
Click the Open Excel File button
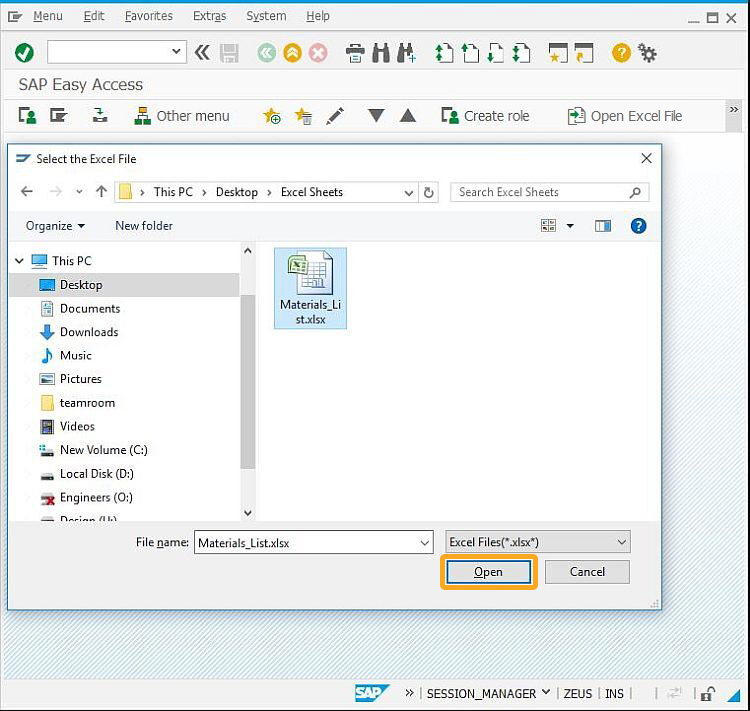(625, 116)
